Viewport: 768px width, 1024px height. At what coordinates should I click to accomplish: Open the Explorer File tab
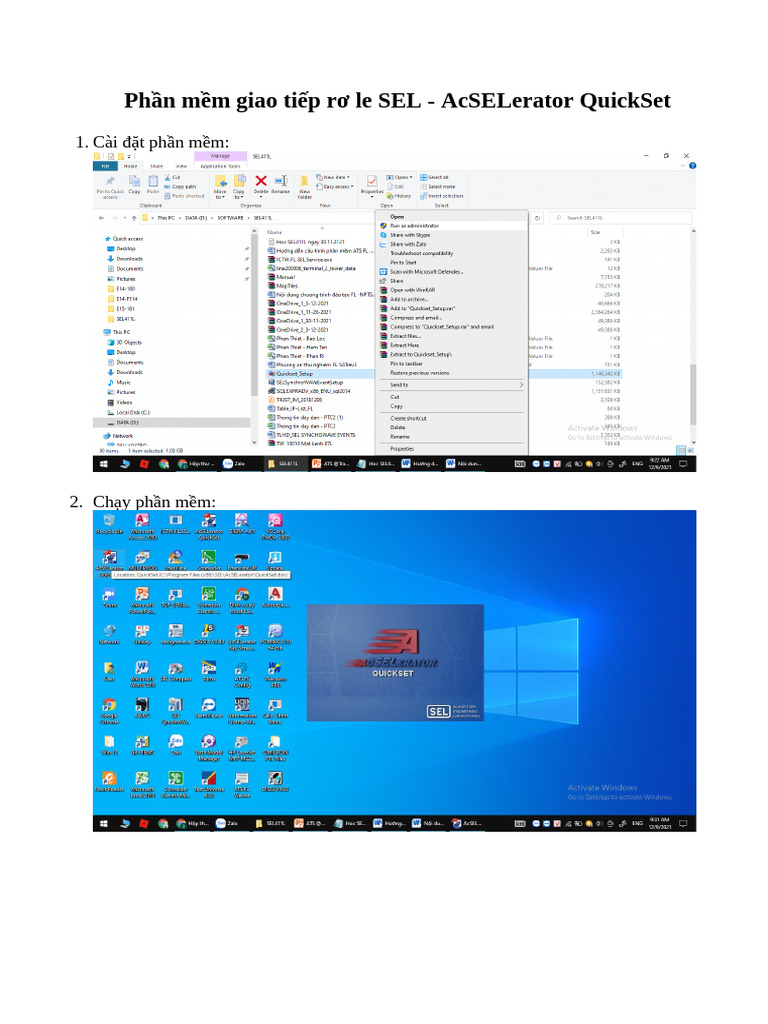coord(105,166)
